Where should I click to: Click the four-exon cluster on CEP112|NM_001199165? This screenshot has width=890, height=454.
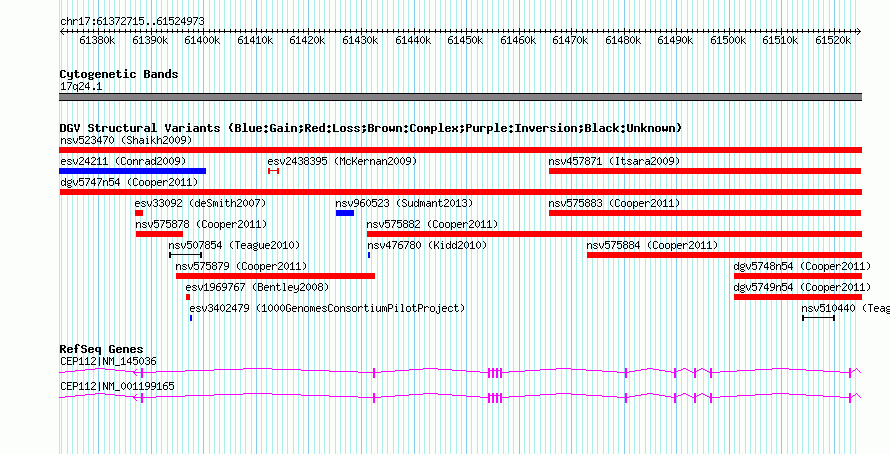[495, 398]
